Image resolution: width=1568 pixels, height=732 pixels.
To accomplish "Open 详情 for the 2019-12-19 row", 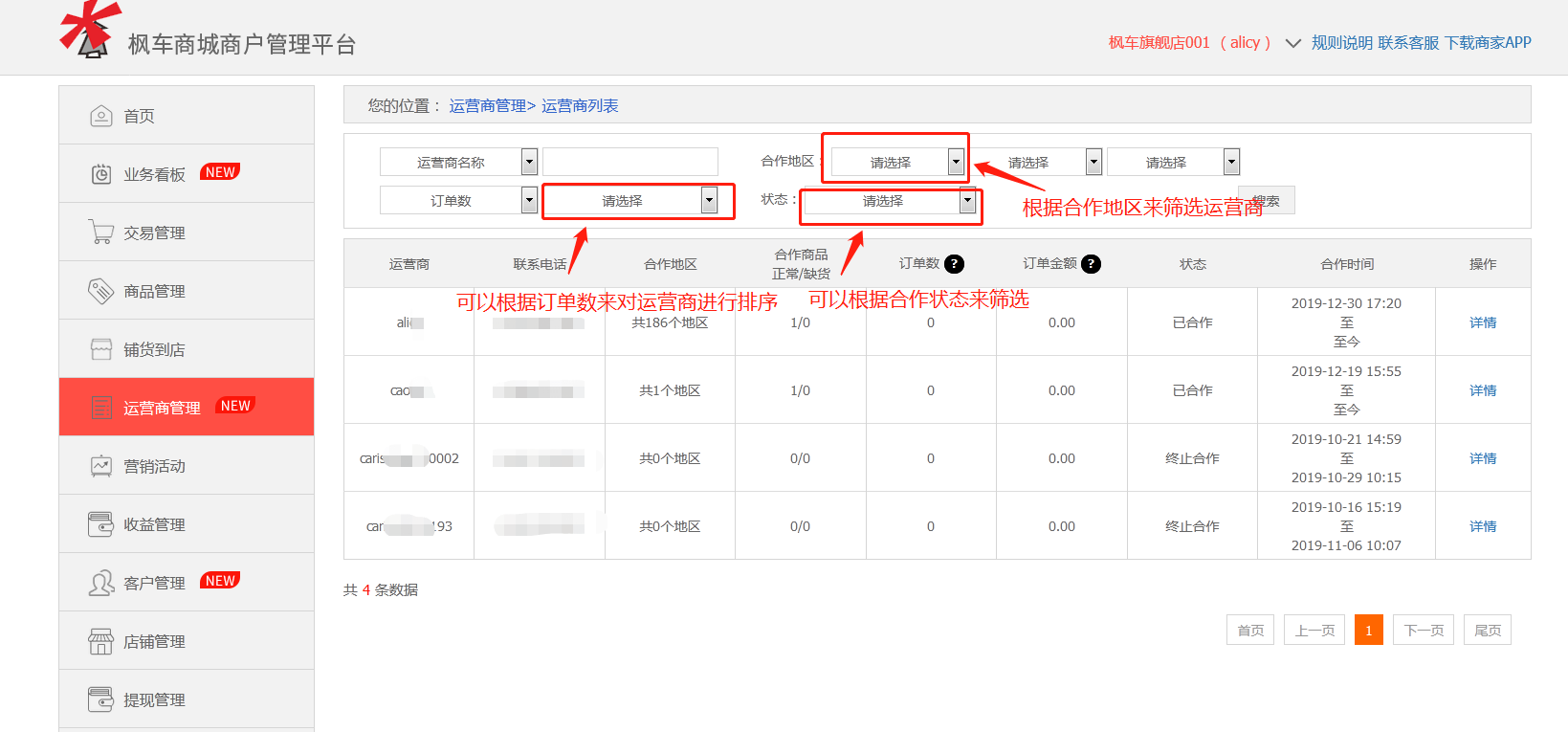I will pos(1483,390).
